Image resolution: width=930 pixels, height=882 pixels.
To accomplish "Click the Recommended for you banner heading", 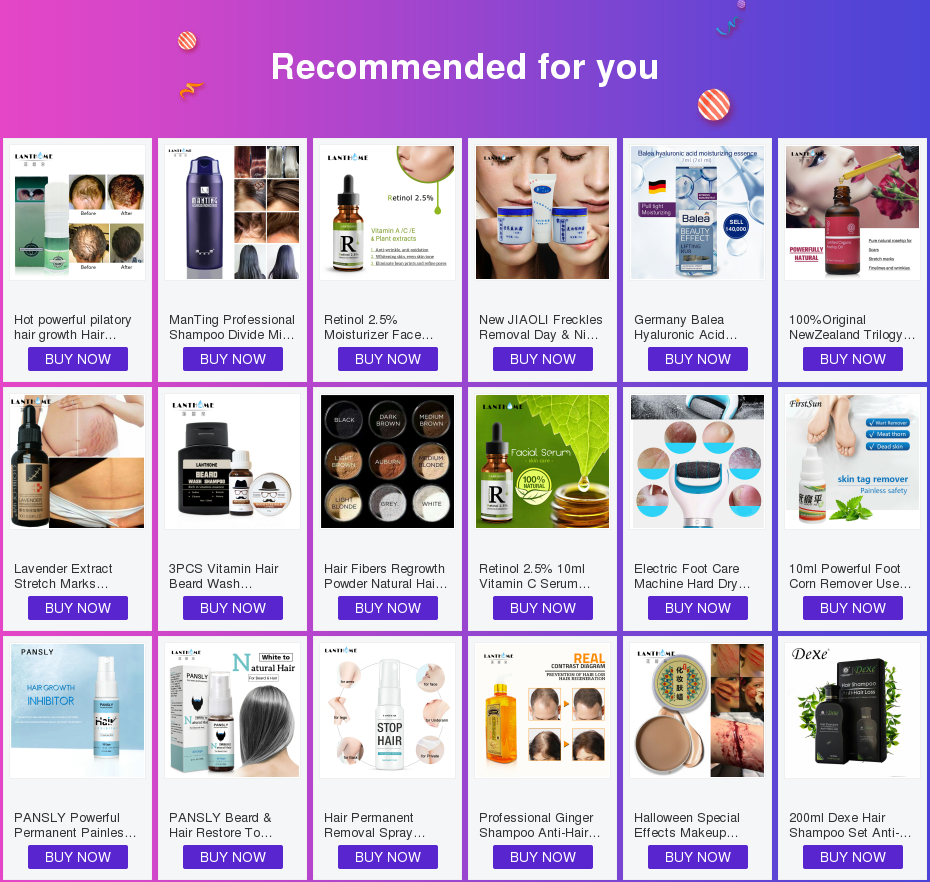I will [x=465, y=66].
